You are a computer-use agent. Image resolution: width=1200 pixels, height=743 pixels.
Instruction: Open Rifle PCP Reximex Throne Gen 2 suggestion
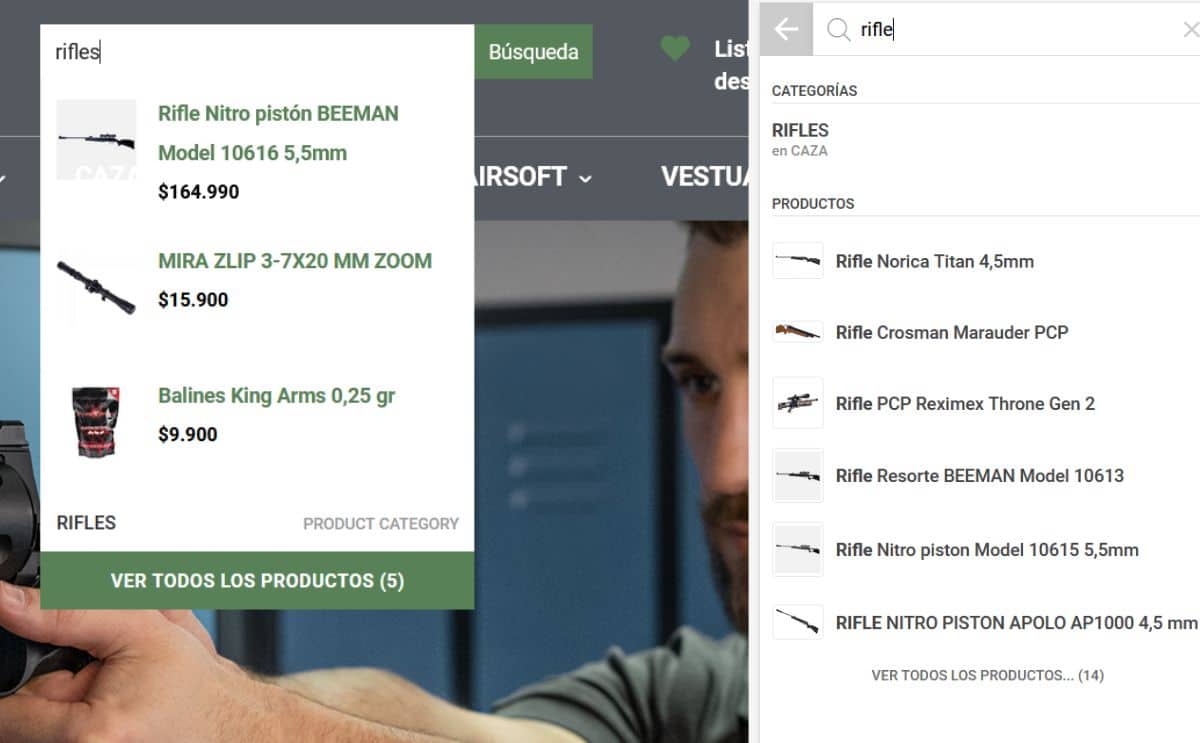(985, 403)
